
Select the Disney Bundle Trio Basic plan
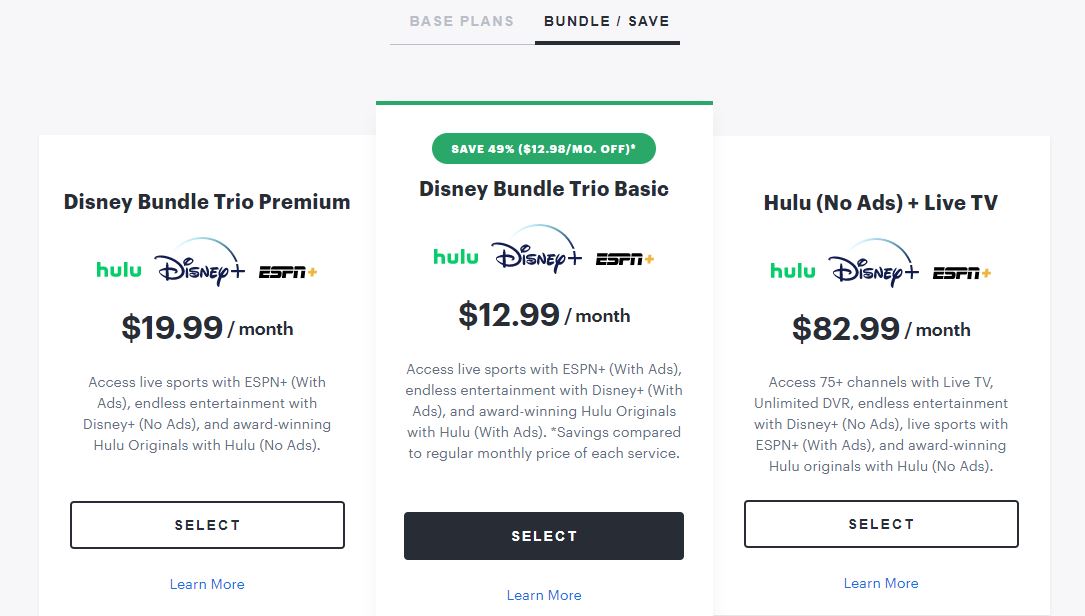pyautogui.click(x=544, y=535)
